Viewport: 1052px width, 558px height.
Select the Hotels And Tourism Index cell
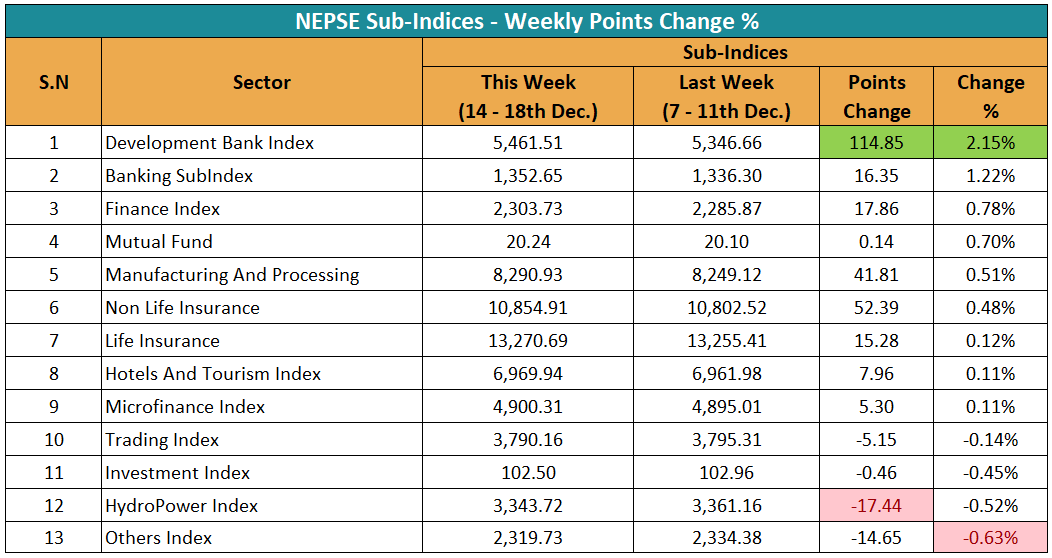coord(214,374)
